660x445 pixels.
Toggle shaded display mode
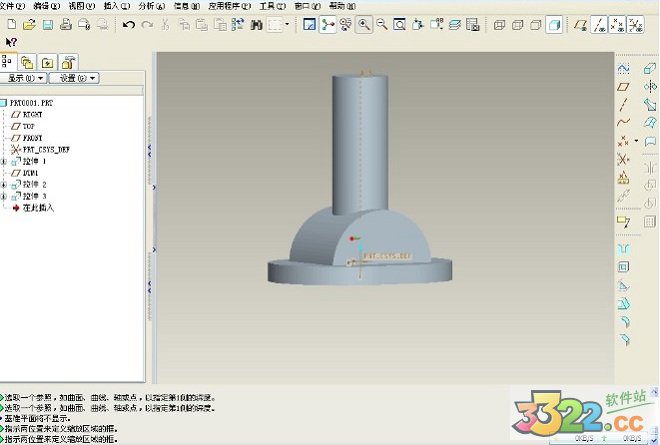click(554, 25)
